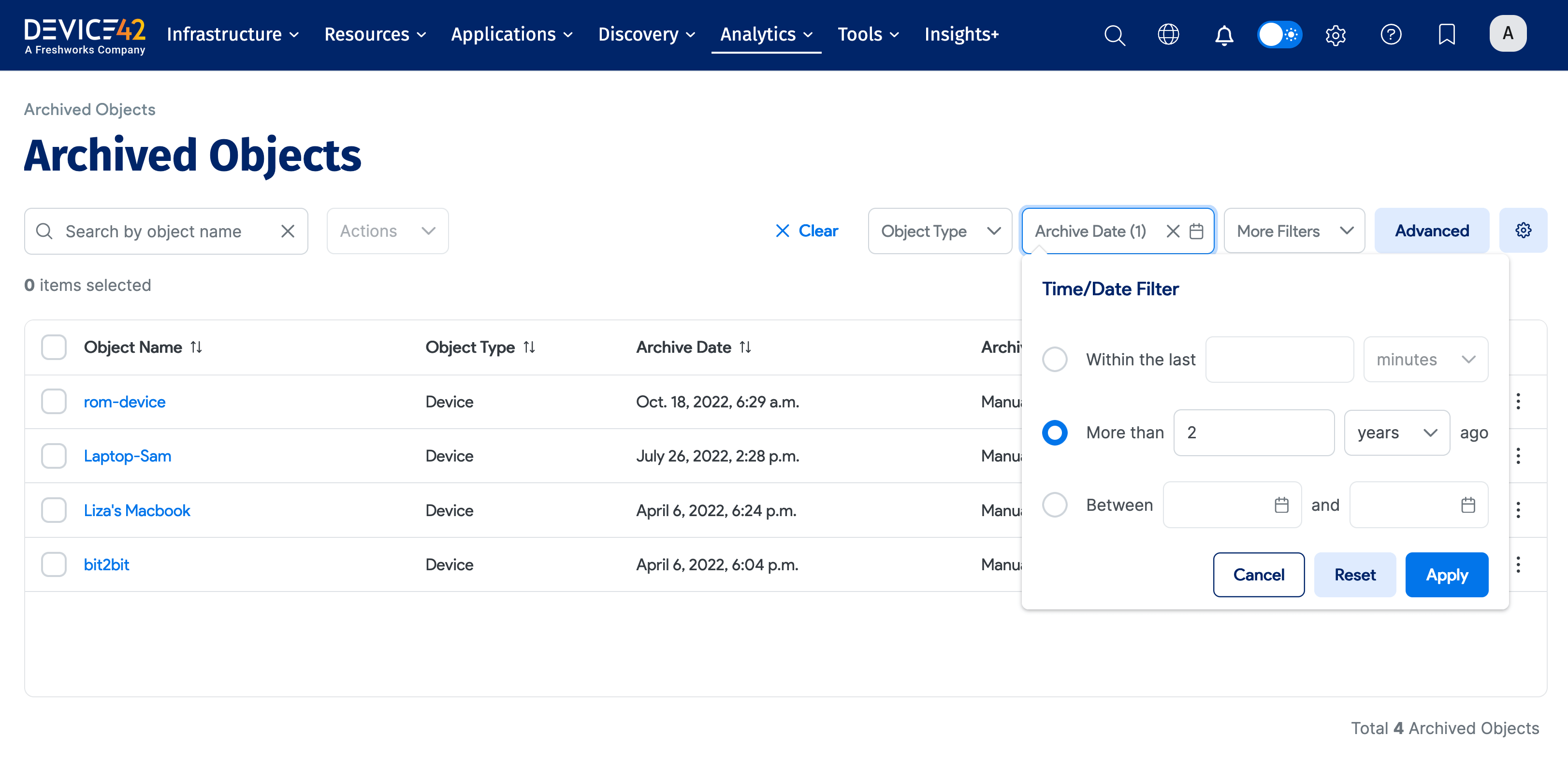Screen dimensions: 1568x779
Task: Select the 'Within the last' radio button
Action: pyautogui.click(x=1055, y=359)
